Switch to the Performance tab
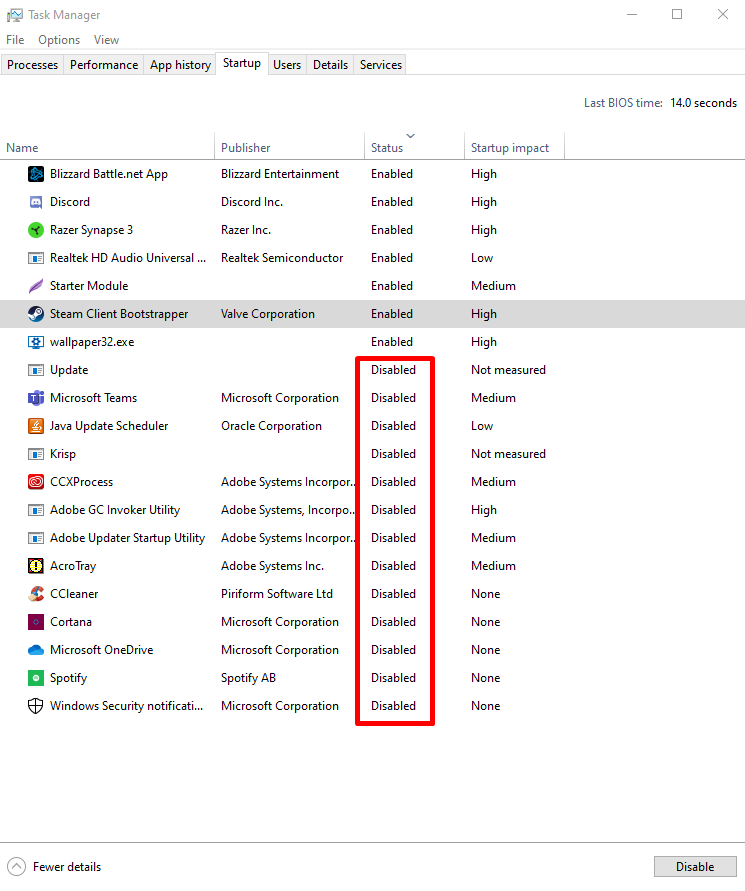 coord(104,65)
